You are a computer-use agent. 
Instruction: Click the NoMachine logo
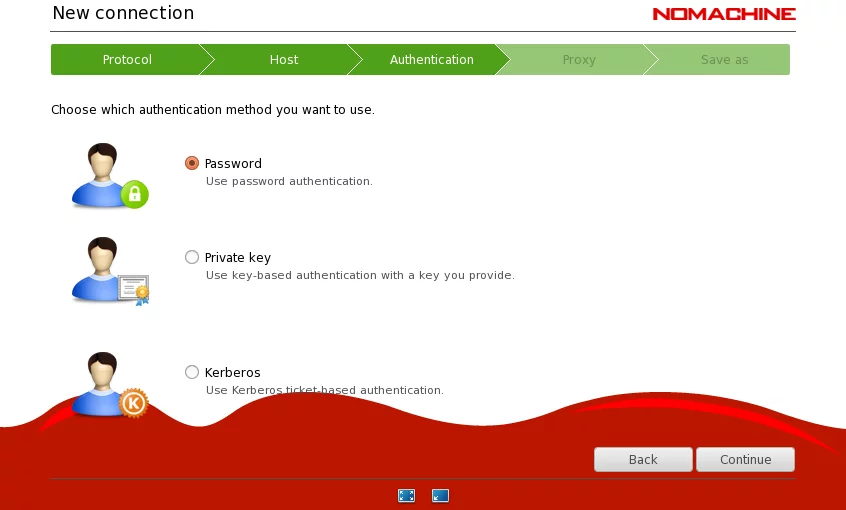[x=724, y=14]
